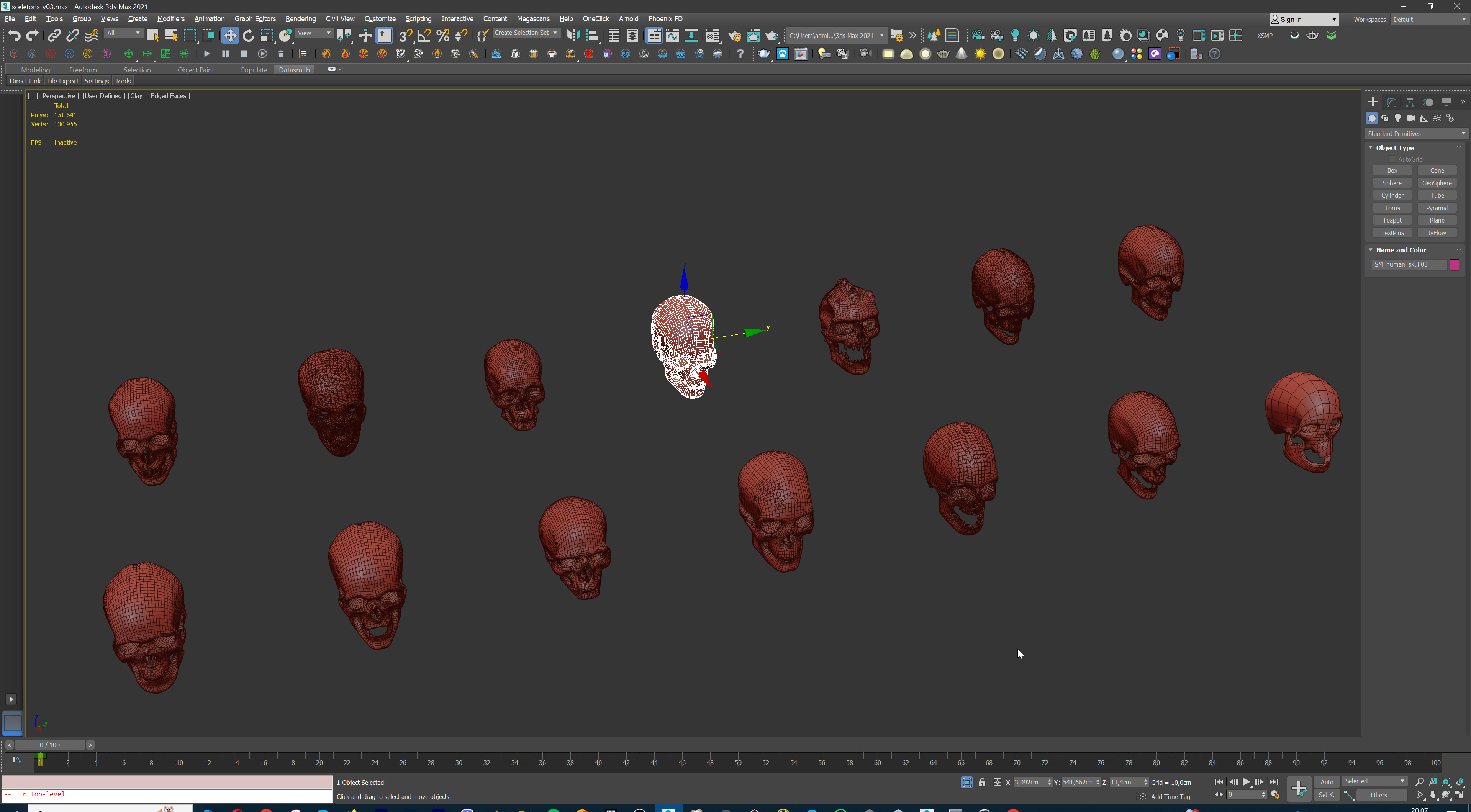Choose the Select Object tool
Image resolution: width=1471 pixels, height=812 pixels.
pyautogui.click(x=152, y=35)
